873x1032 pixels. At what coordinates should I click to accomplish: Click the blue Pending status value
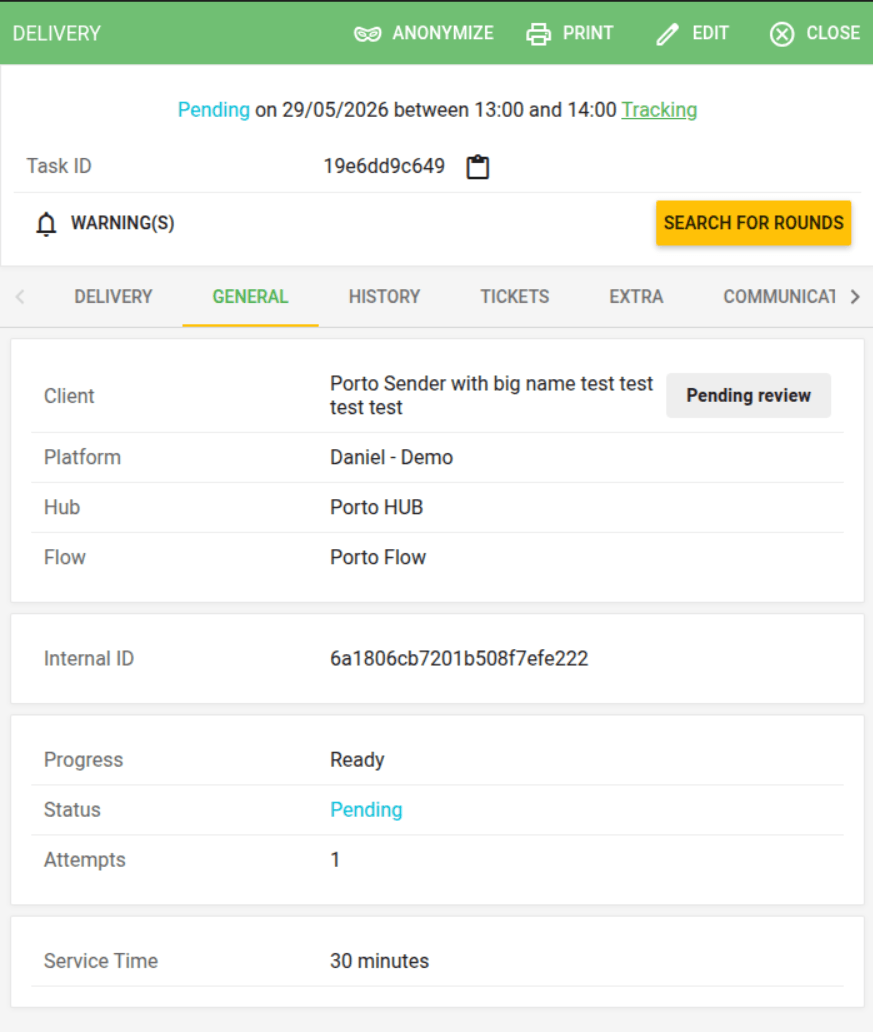point(366,810)
